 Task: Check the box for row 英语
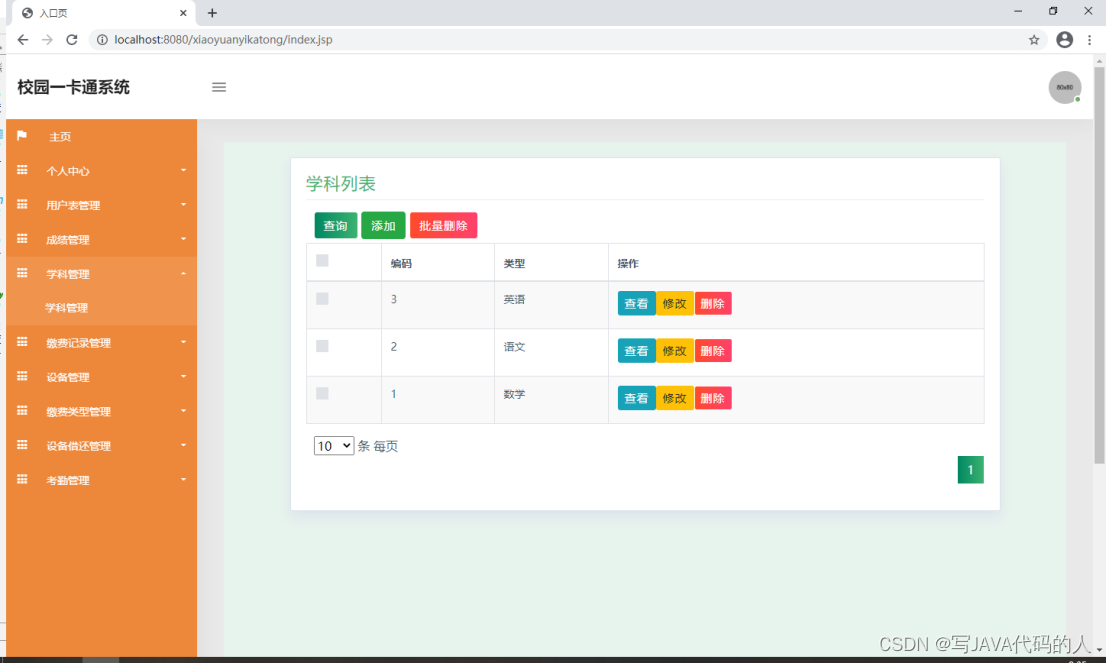322,298
